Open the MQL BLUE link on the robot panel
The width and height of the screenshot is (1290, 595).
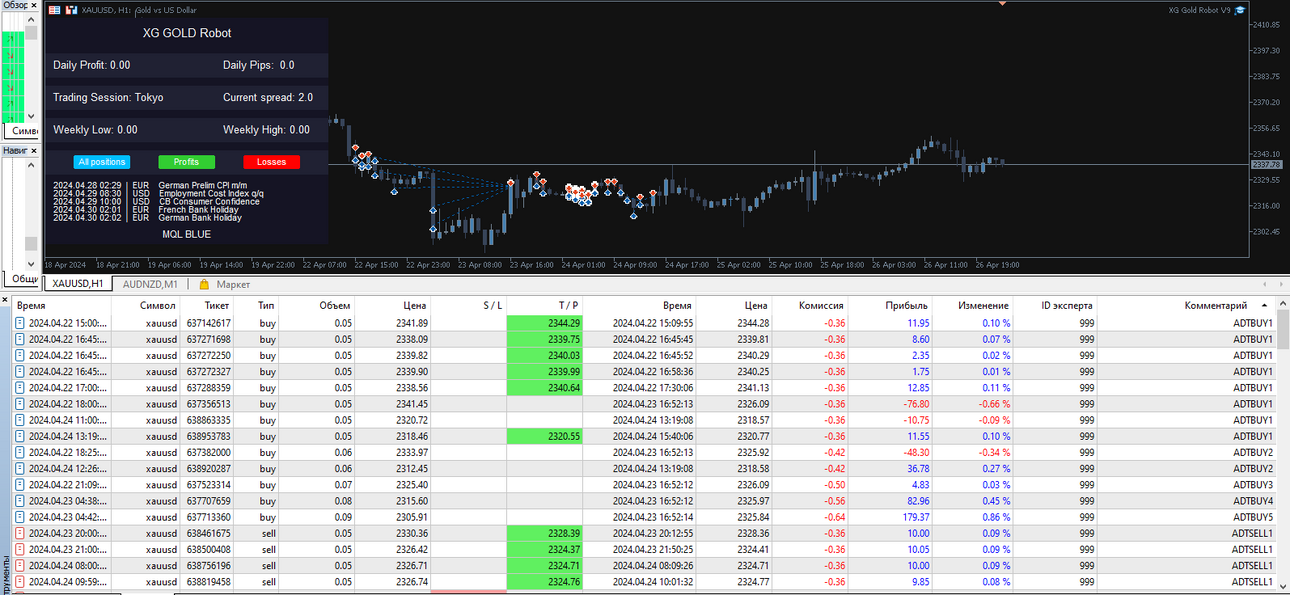tap(187, 234)
